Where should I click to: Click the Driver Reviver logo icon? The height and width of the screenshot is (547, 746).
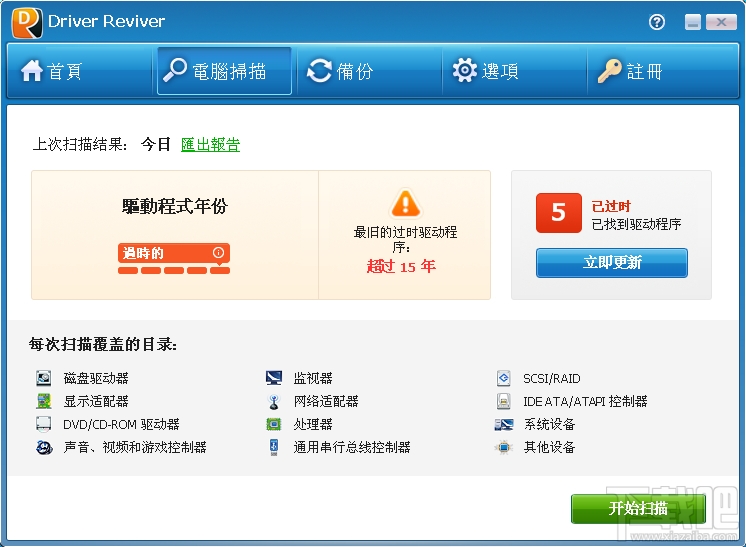click(27, 22)
